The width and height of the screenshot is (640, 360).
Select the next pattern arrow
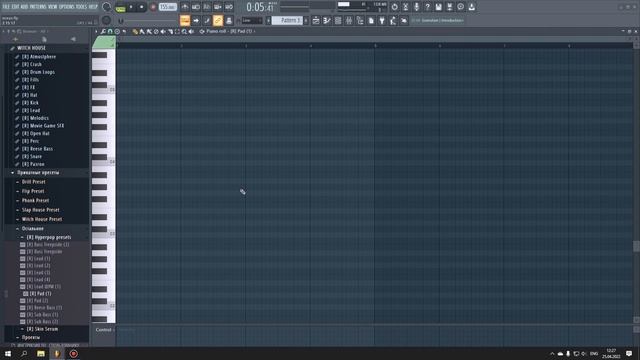pos(306,20)
